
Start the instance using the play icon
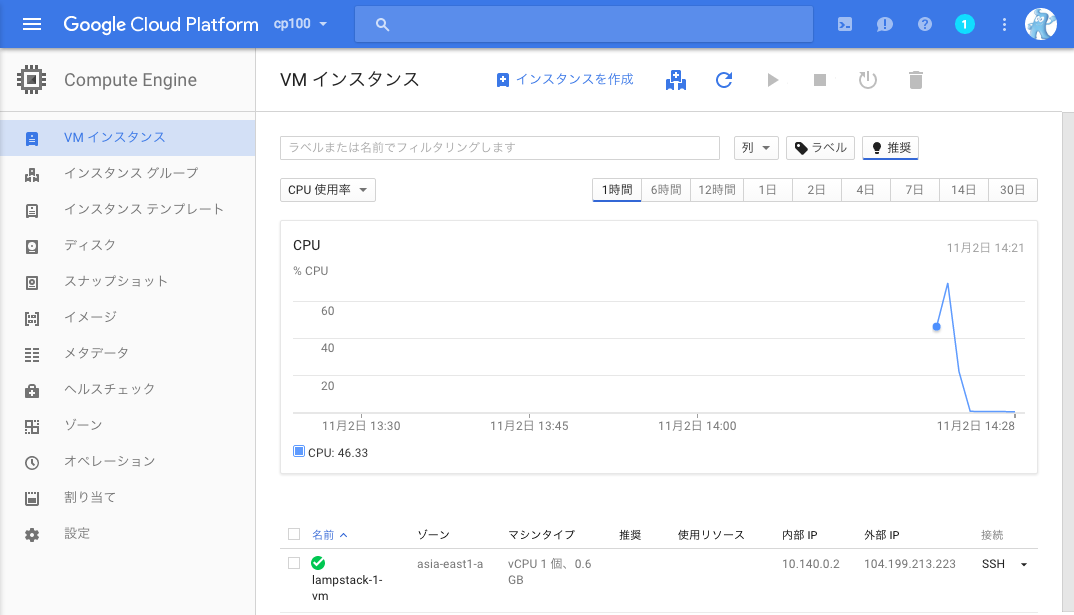(772, 79)
